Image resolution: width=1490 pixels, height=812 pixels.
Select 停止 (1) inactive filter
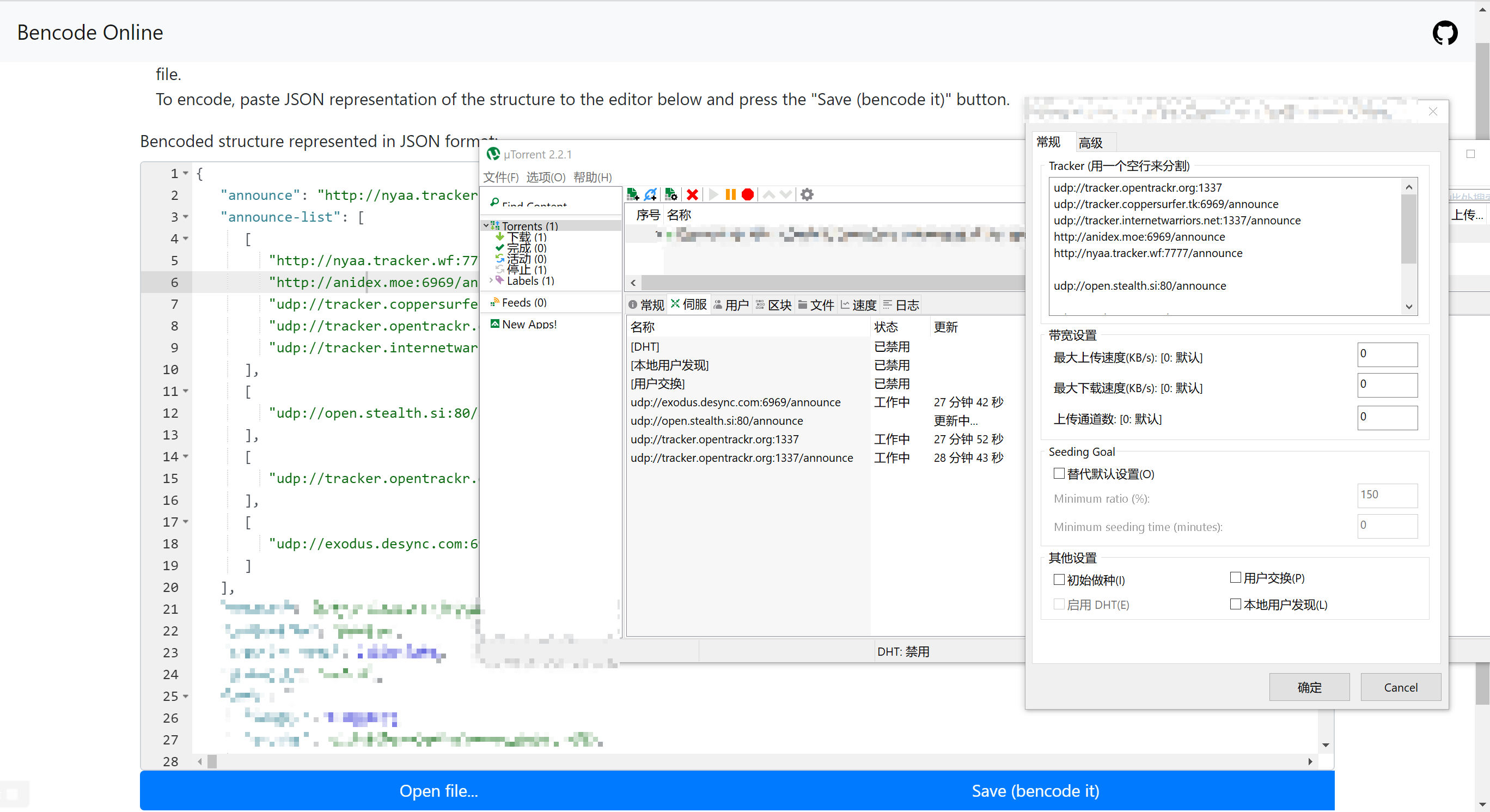click(527, 270)
